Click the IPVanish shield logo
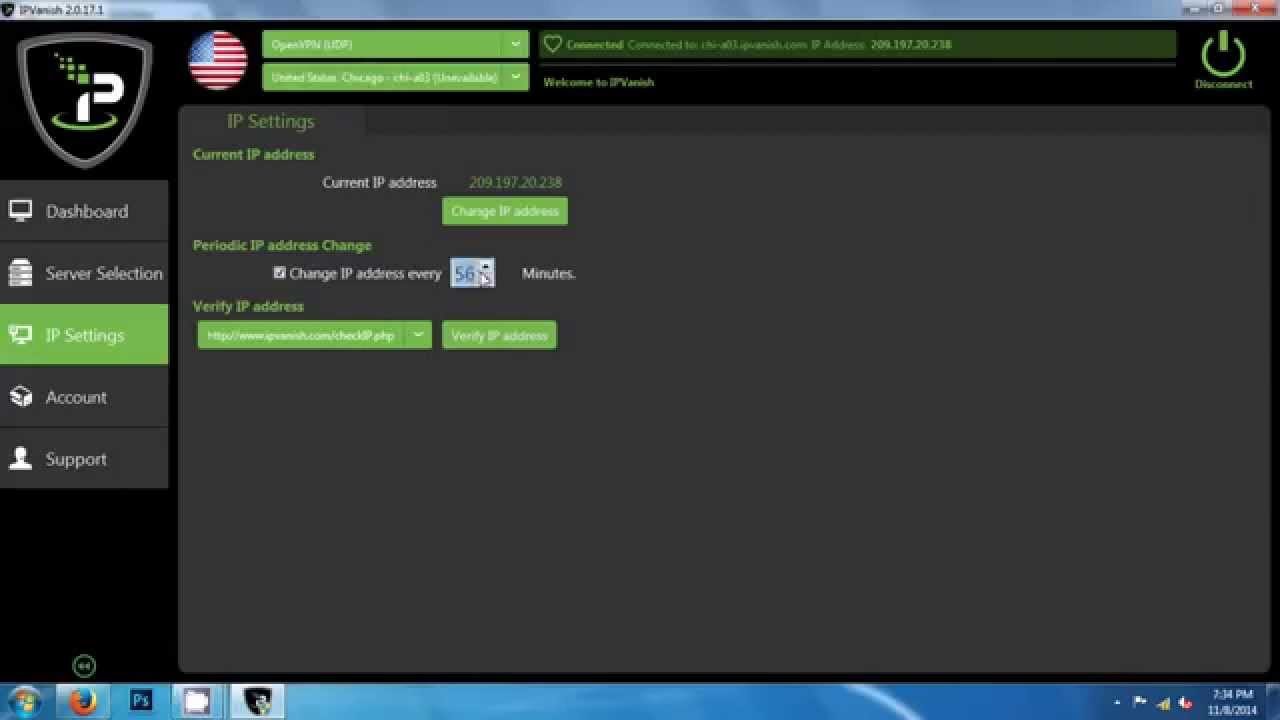Screen dimensions: 1280x720 85,100
